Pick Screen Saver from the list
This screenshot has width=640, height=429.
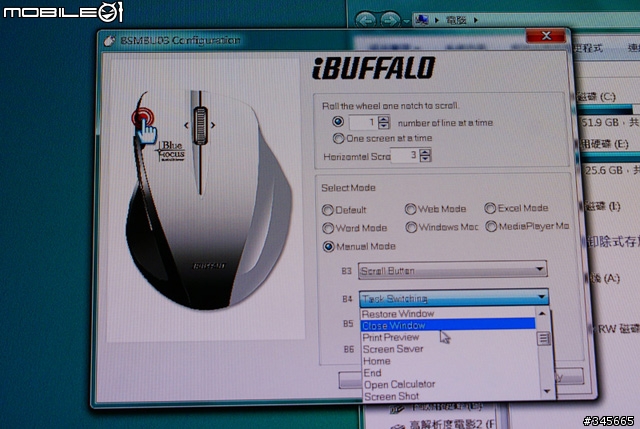(x=448, y=349)
